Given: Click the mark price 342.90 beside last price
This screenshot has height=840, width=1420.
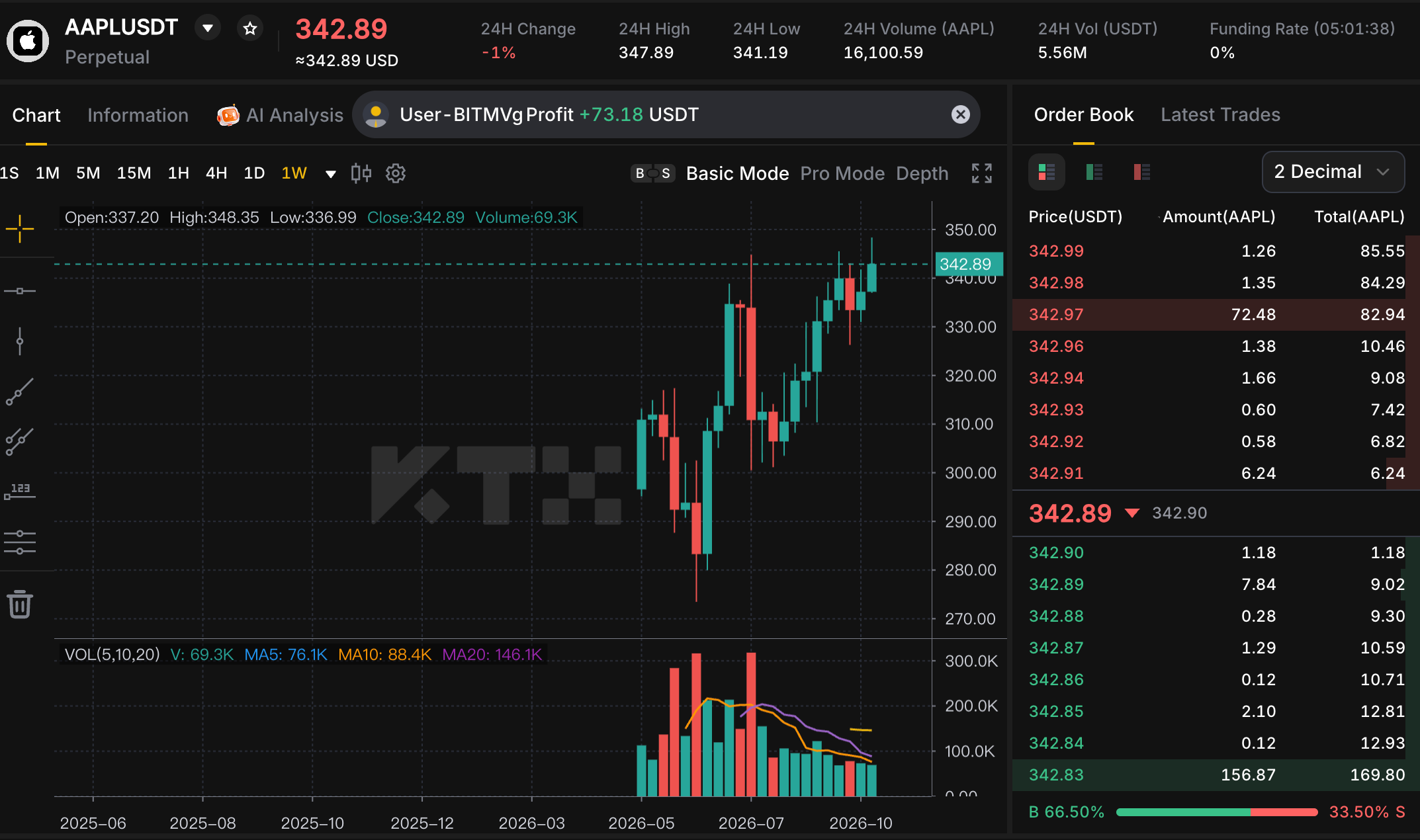Looking at the screenshot, I should click(x=1179, y=513).
